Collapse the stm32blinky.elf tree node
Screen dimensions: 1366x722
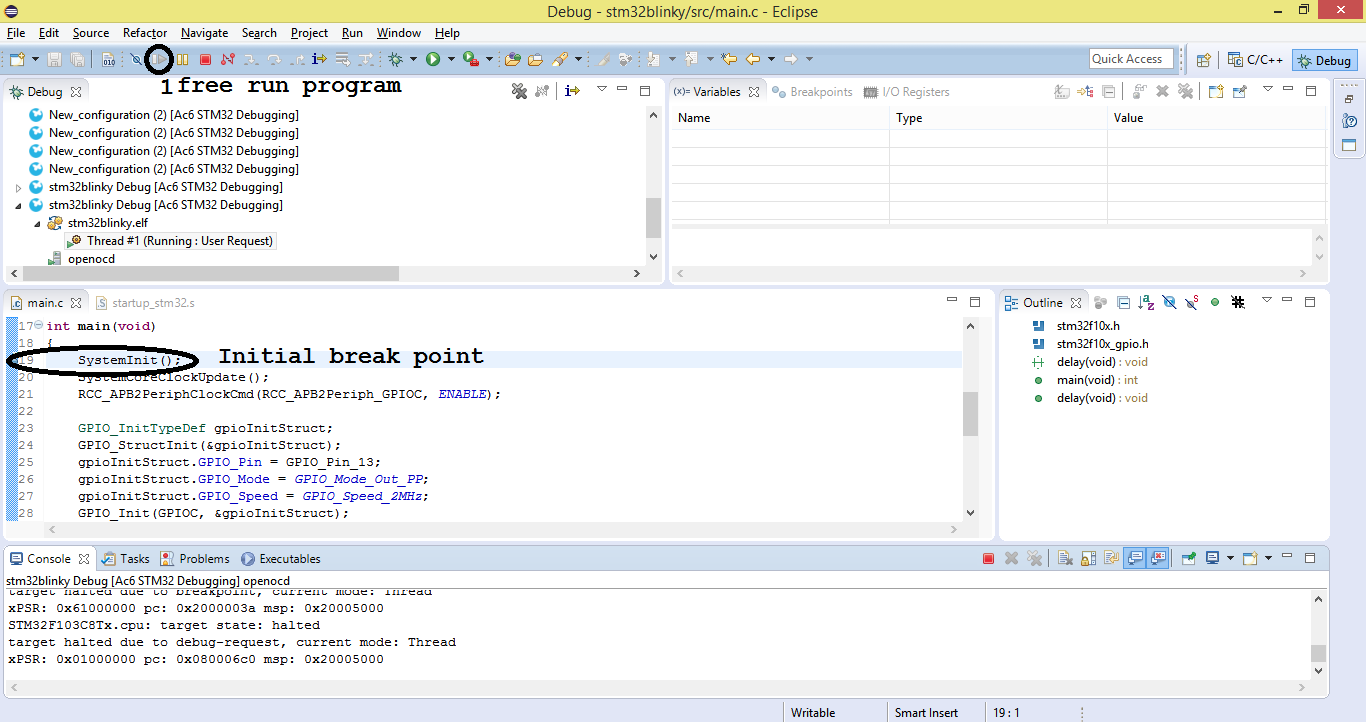(37, 223)
